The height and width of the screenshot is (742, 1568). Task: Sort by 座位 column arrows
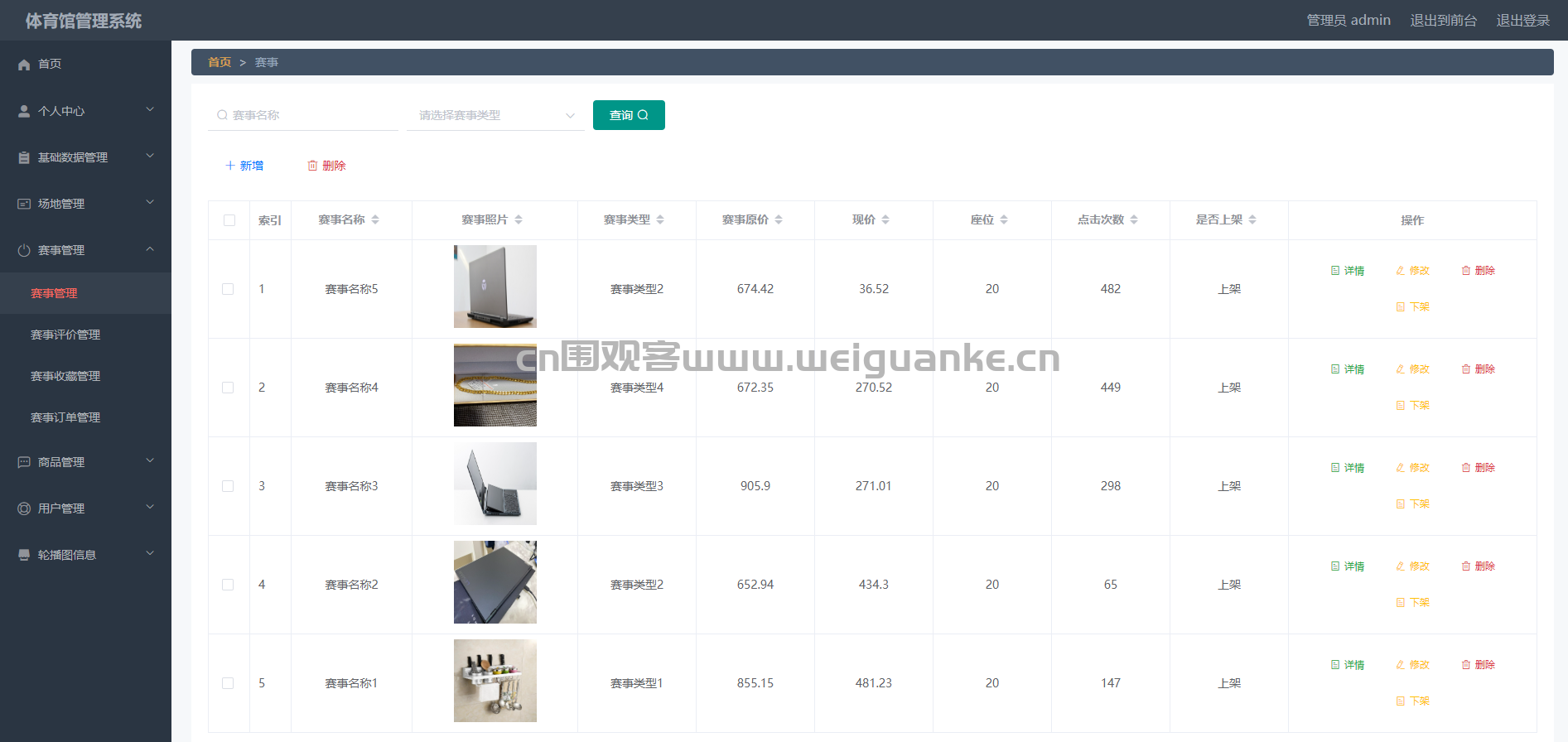(1004, 219)
